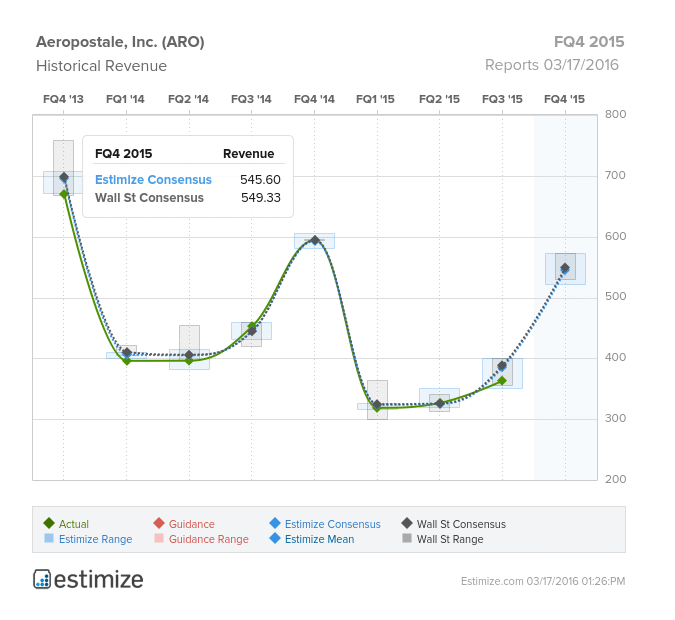Select the FQ4 '15 quarter label
This screenshot has height=620, width=675.
tap(564, 99)
